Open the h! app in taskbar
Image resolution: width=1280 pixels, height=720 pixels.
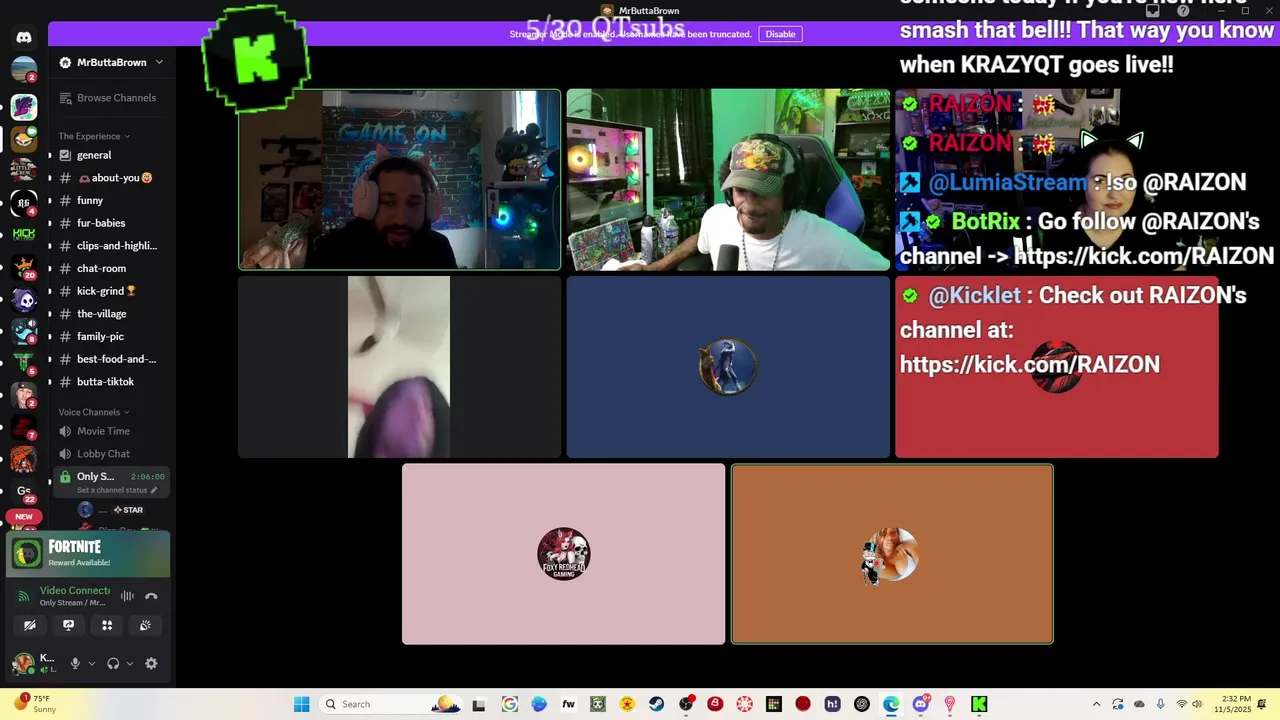click(x=832, y=704)
